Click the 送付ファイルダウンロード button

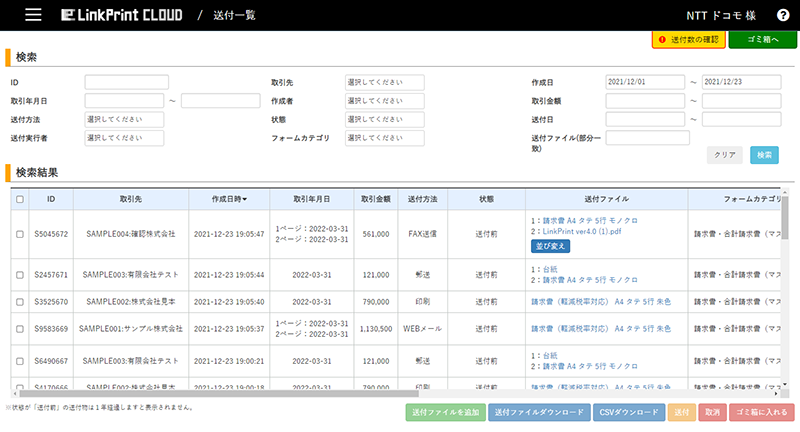point(539,412)
